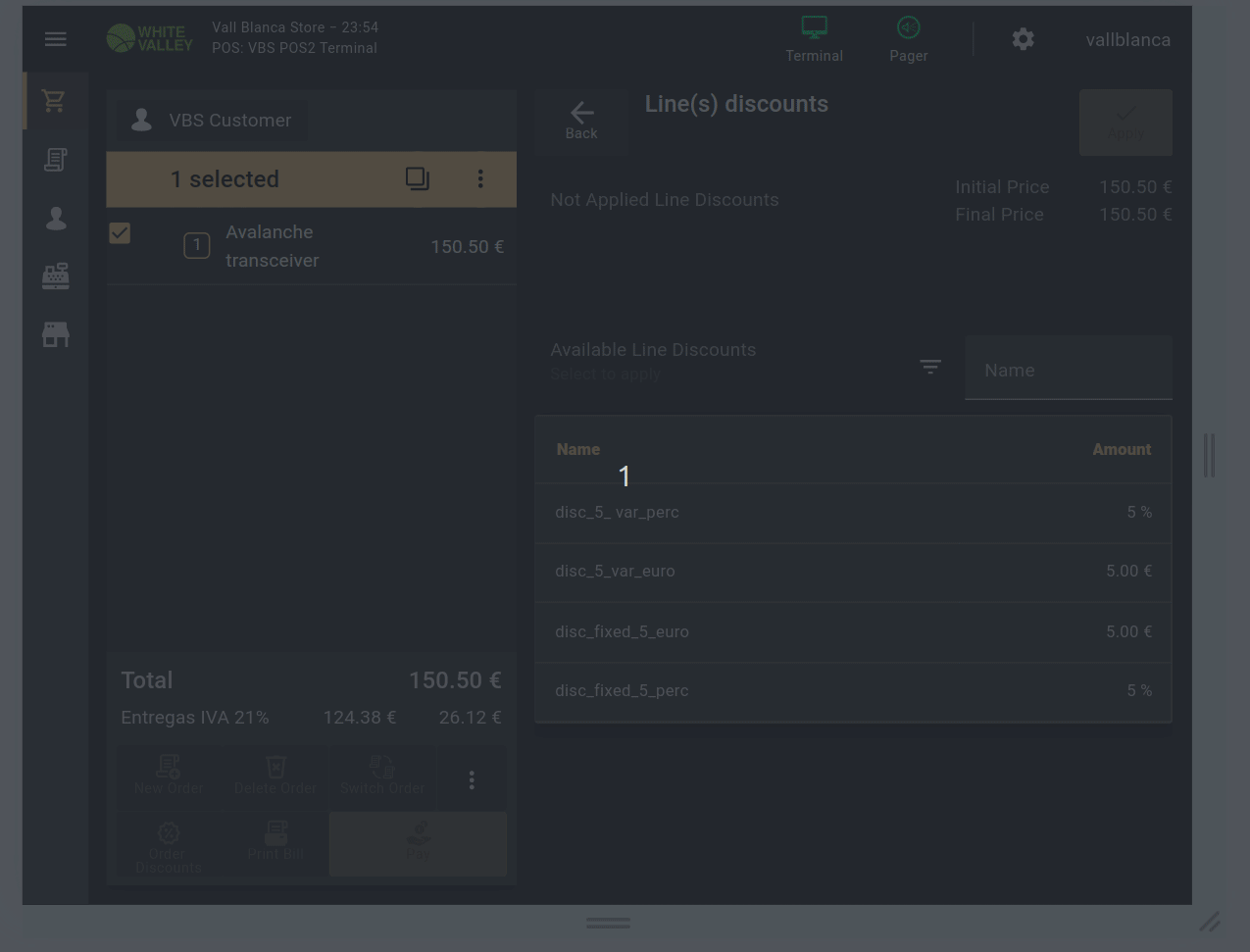Image resolution: width=1250 pixels, height=952 pixels.
Task: Uncheck the Avalanche transceiver line checkbox
Action: click(120, 232)
